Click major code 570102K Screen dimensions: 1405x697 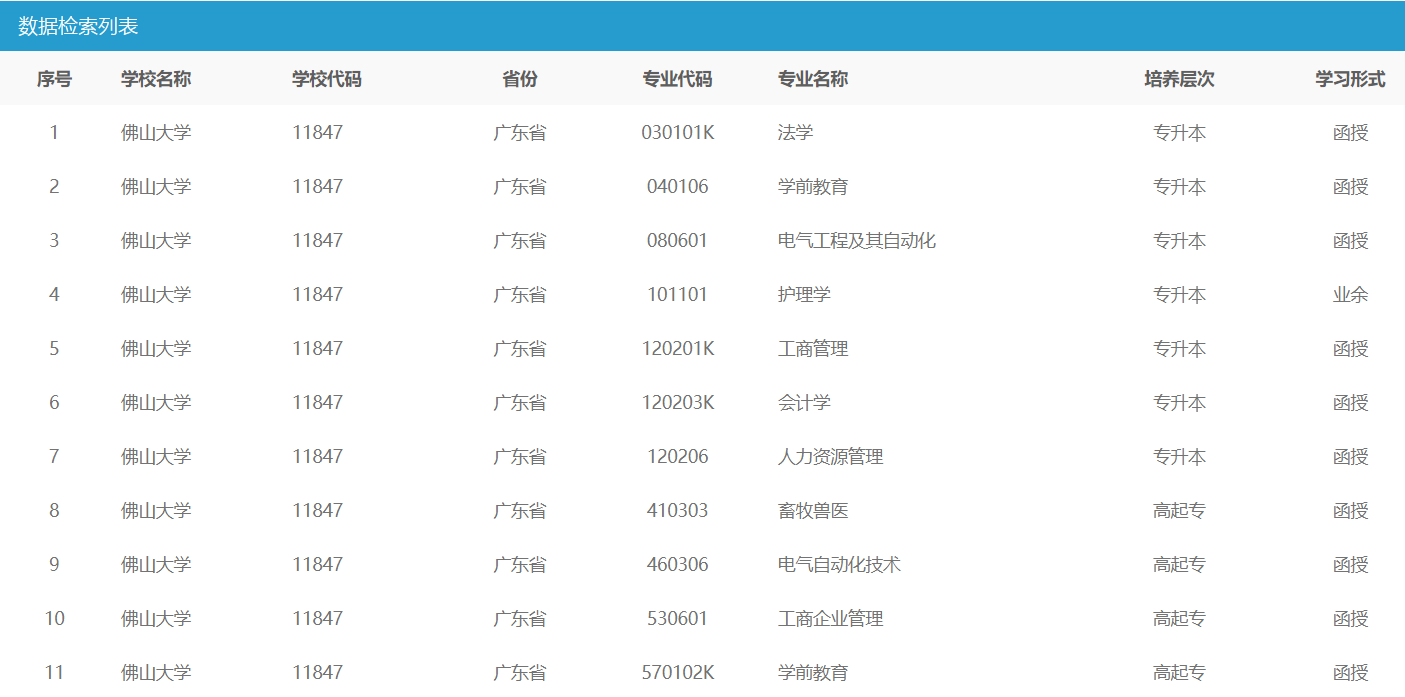(678, 673)
